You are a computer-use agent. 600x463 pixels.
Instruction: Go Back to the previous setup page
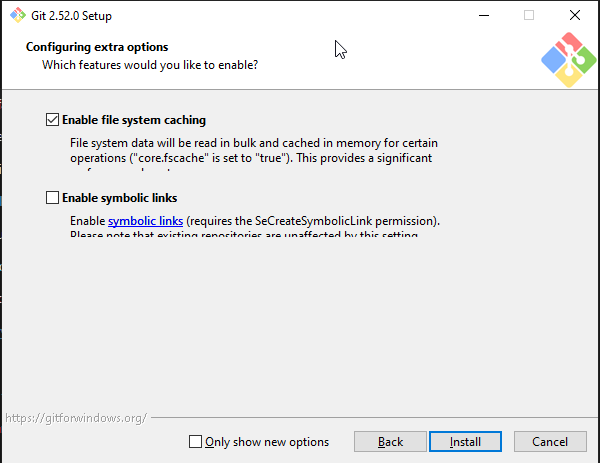pyautogui.click(x=390, y=441)
